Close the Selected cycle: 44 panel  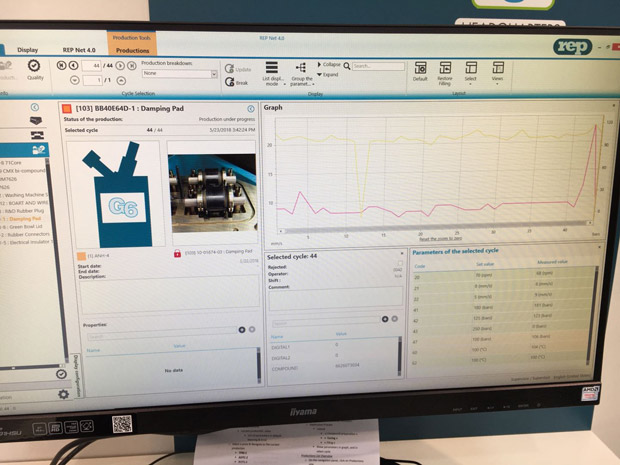pos(402,253)
